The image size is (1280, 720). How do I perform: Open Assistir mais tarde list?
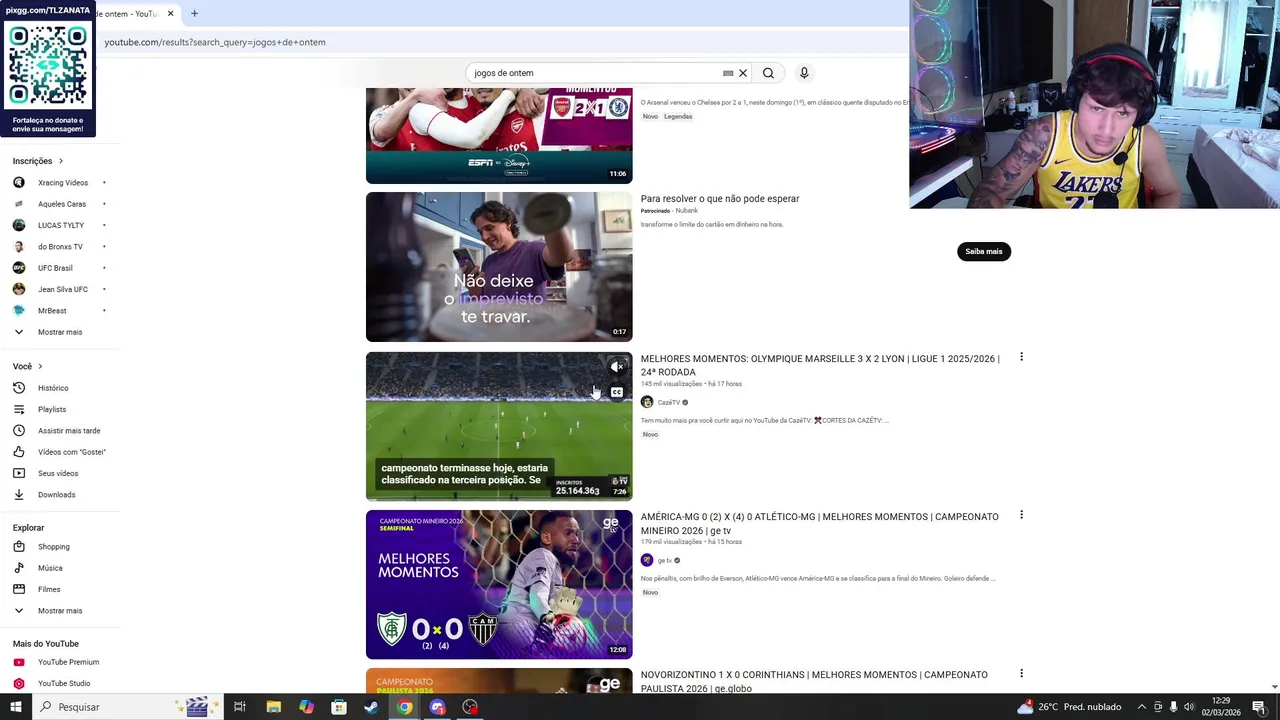69,430
